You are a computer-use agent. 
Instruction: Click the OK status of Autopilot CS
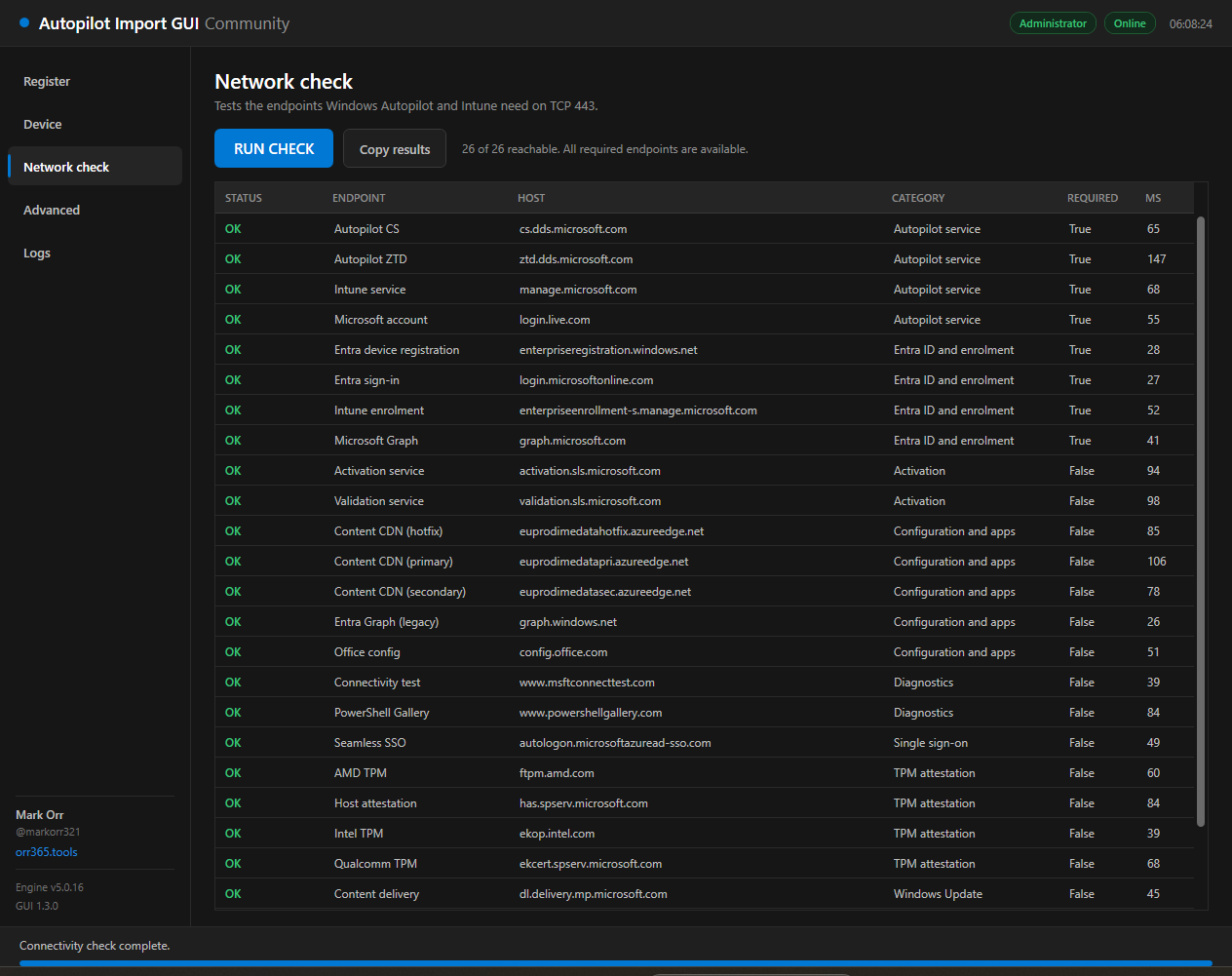click(x=233, y=229)
